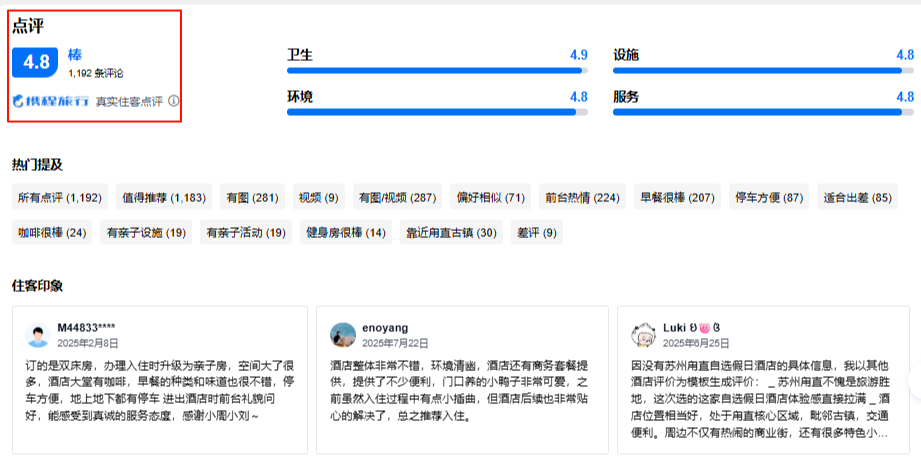Click the 服务 4.8 rating bar
This screenshot has height=466, width=921.
(763, 111)
